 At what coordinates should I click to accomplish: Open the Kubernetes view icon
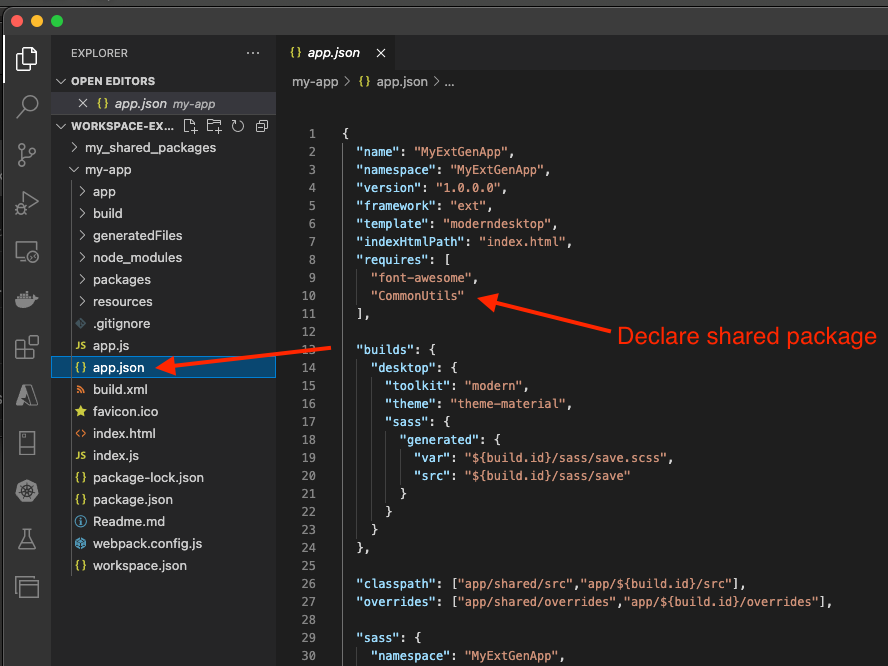[26, 492]
